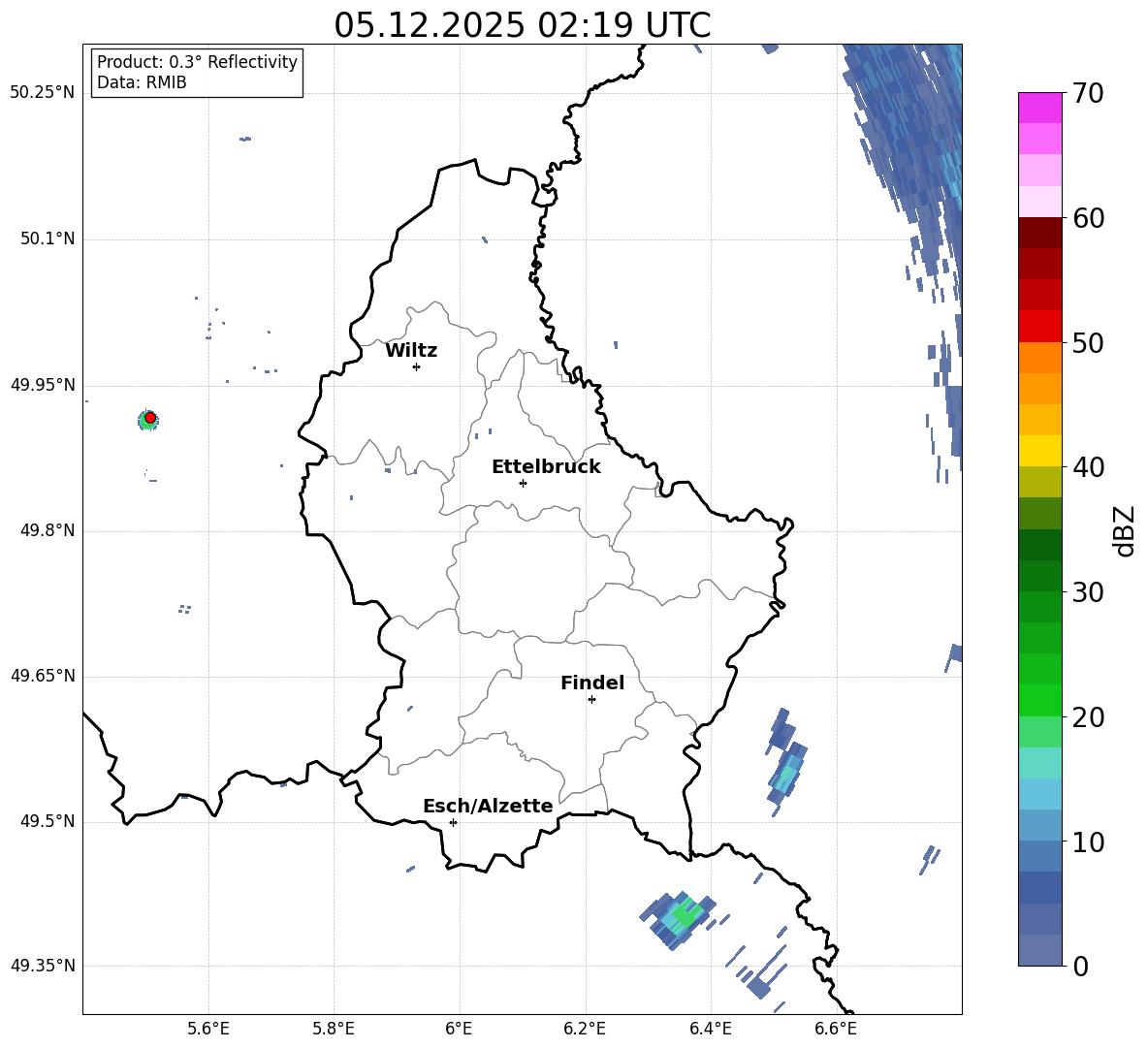Viewport: 1148px width, 1048px height.
Task: Click the cross marker below Findel
Action: [591, 700]
